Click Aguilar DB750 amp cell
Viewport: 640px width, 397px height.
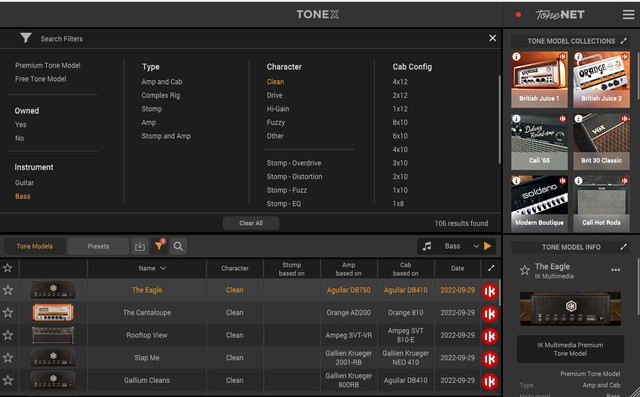348,290
